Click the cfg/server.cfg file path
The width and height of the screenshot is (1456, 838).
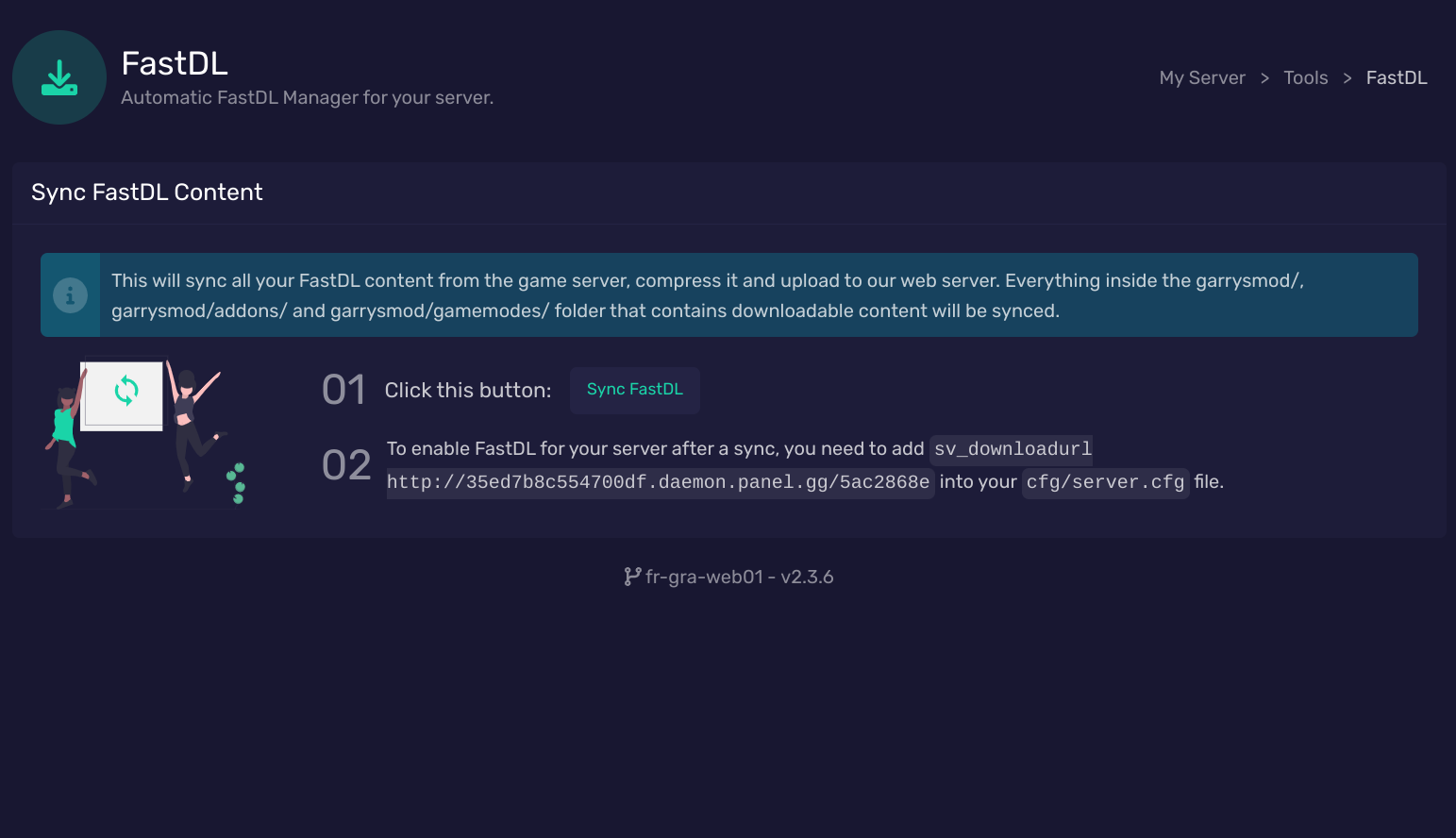click(x=1105, y=482)
